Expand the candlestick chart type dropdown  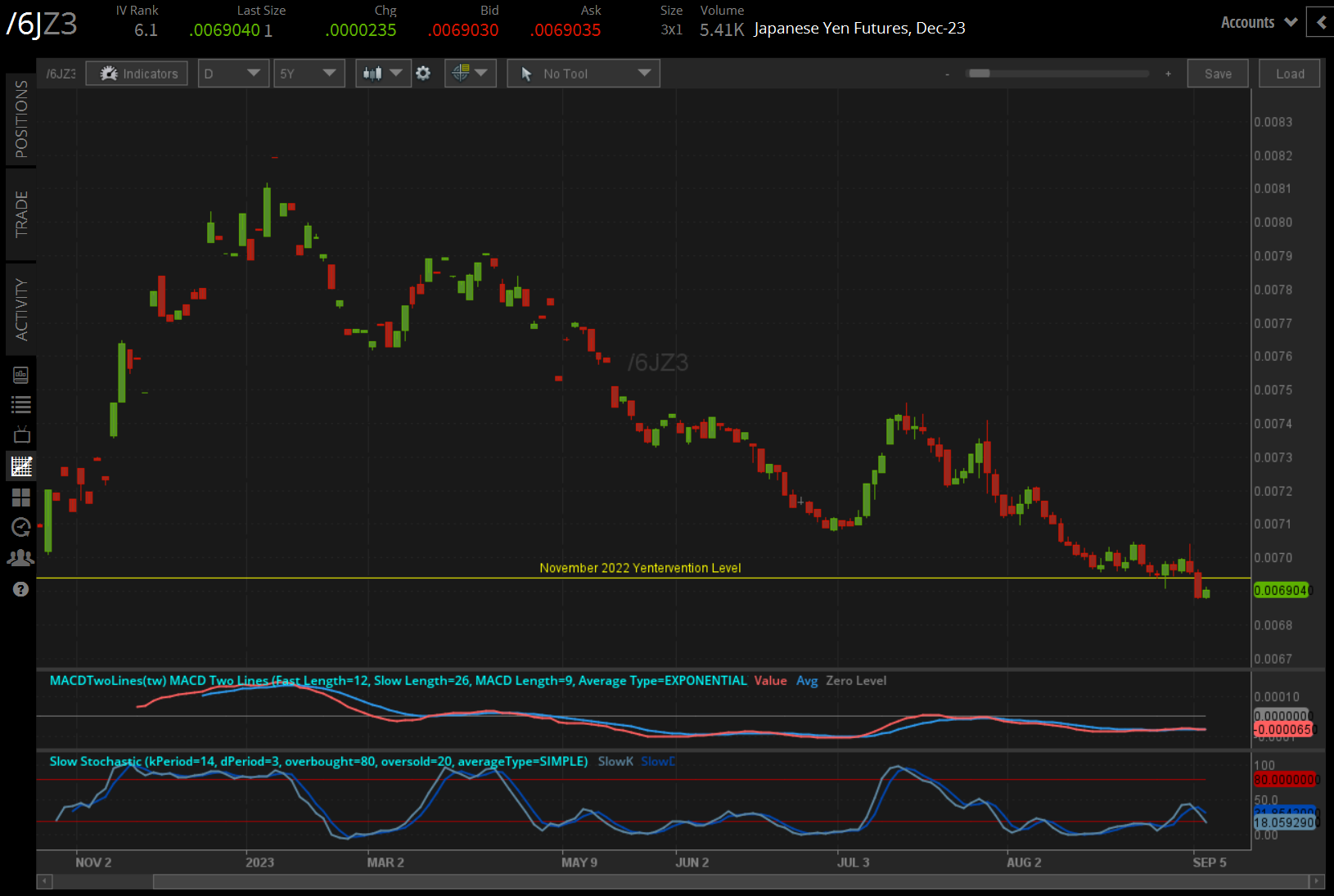pos(383,74)
